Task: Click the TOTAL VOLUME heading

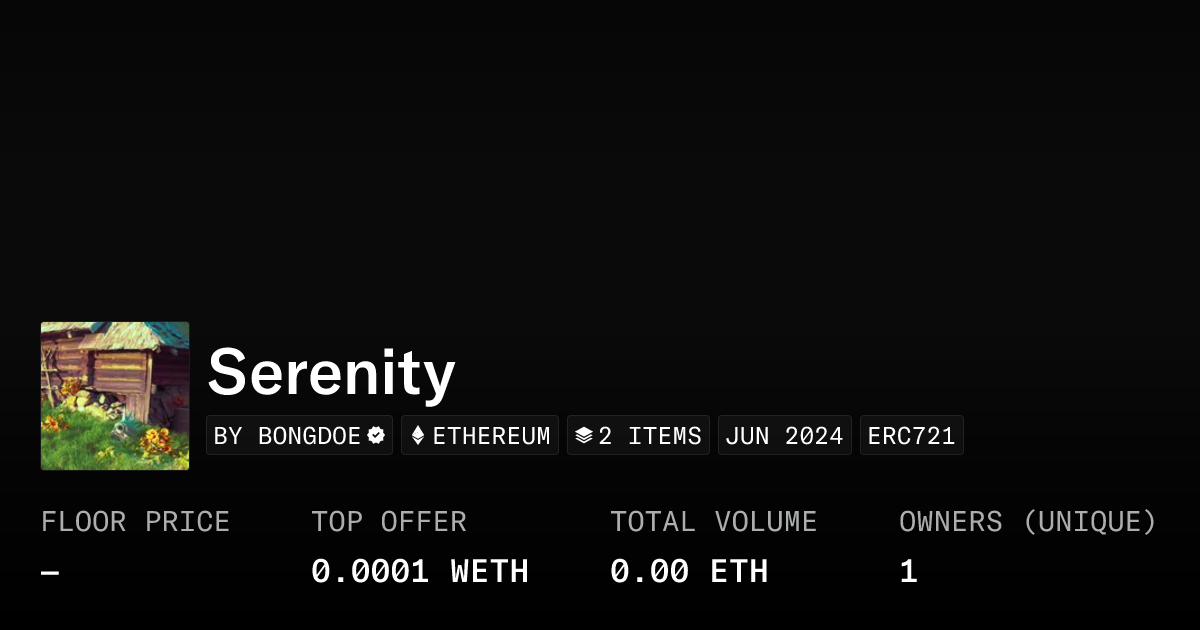Action: (713, 522)
